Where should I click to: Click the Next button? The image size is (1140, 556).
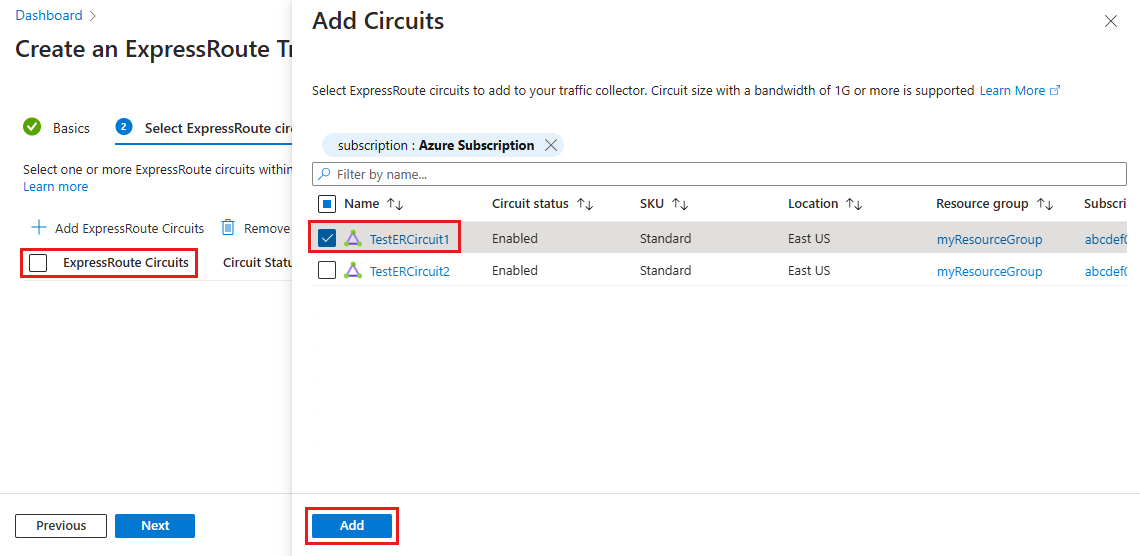(x=155, y=525)
